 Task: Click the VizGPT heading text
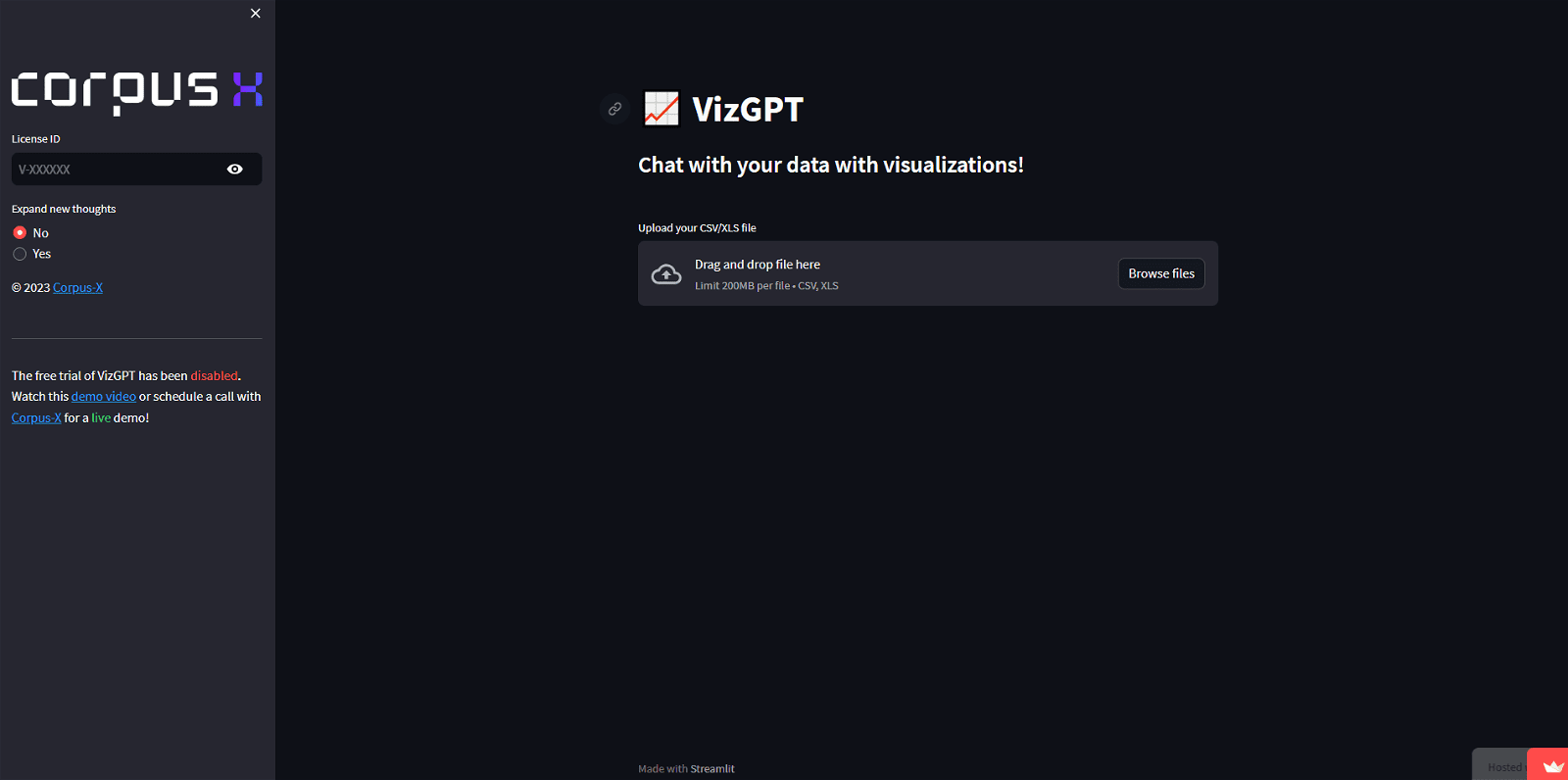pos(748,109)
